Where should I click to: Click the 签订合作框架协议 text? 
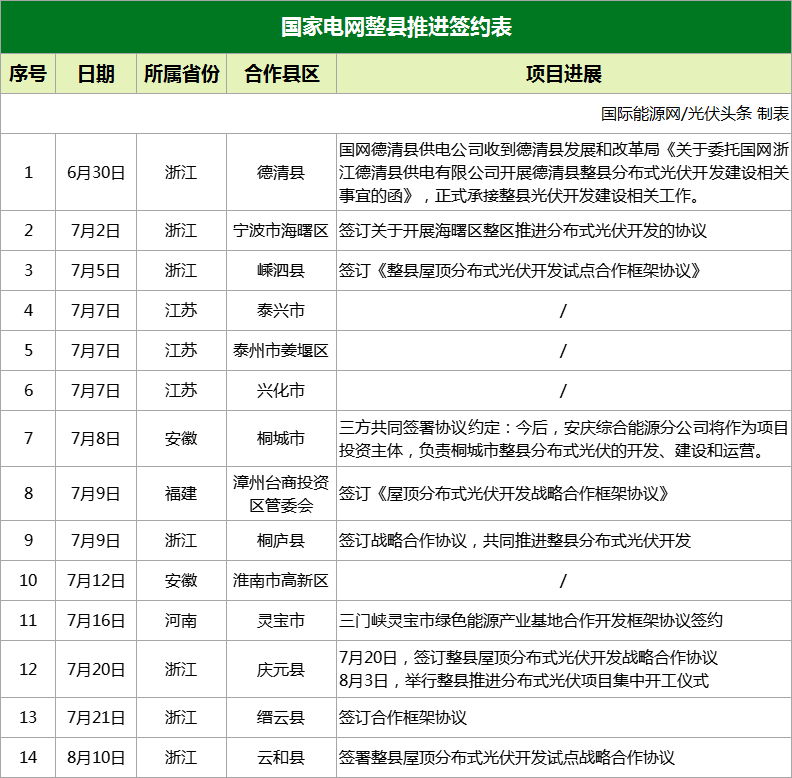[403, 717]
